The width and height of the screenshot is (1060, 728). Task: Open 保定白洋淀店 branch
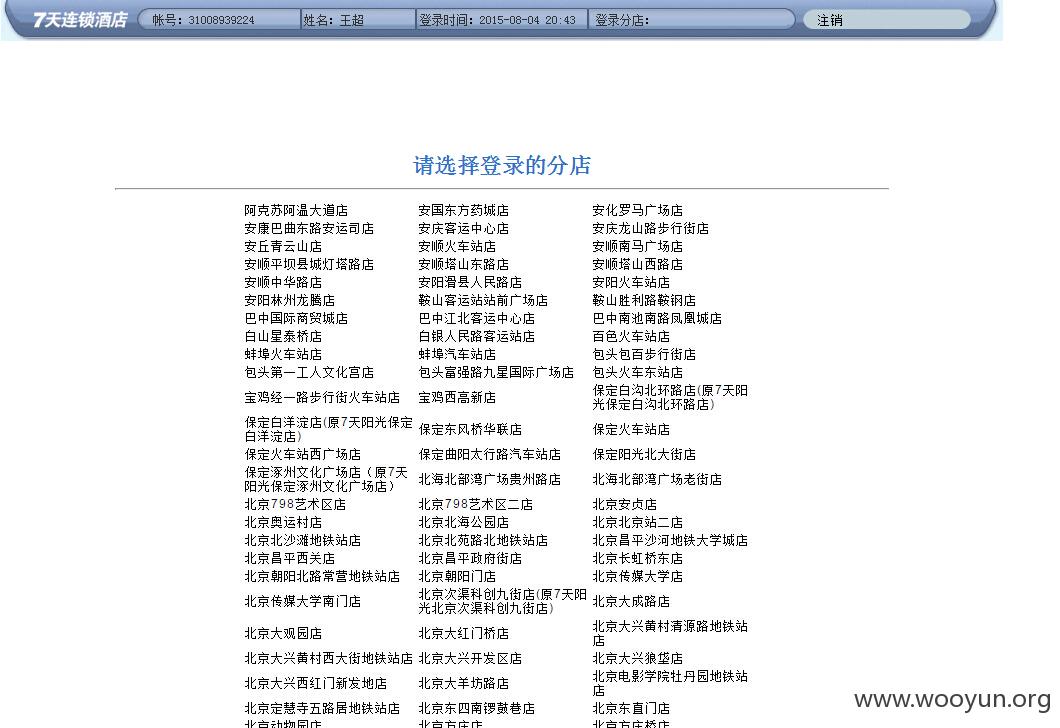(x=329, y=429)
